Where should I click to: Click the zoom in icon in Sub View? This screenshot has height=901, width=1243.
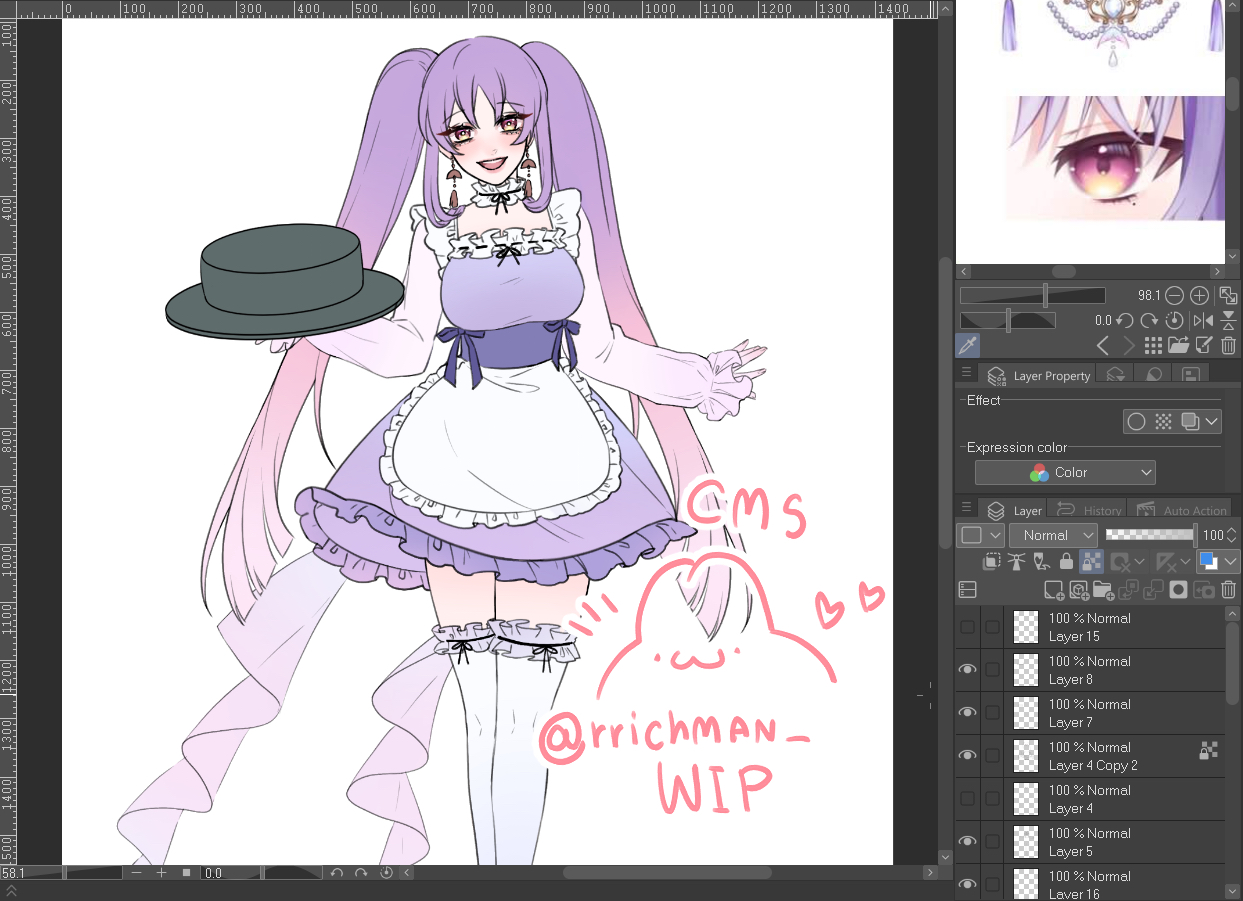1198,296
